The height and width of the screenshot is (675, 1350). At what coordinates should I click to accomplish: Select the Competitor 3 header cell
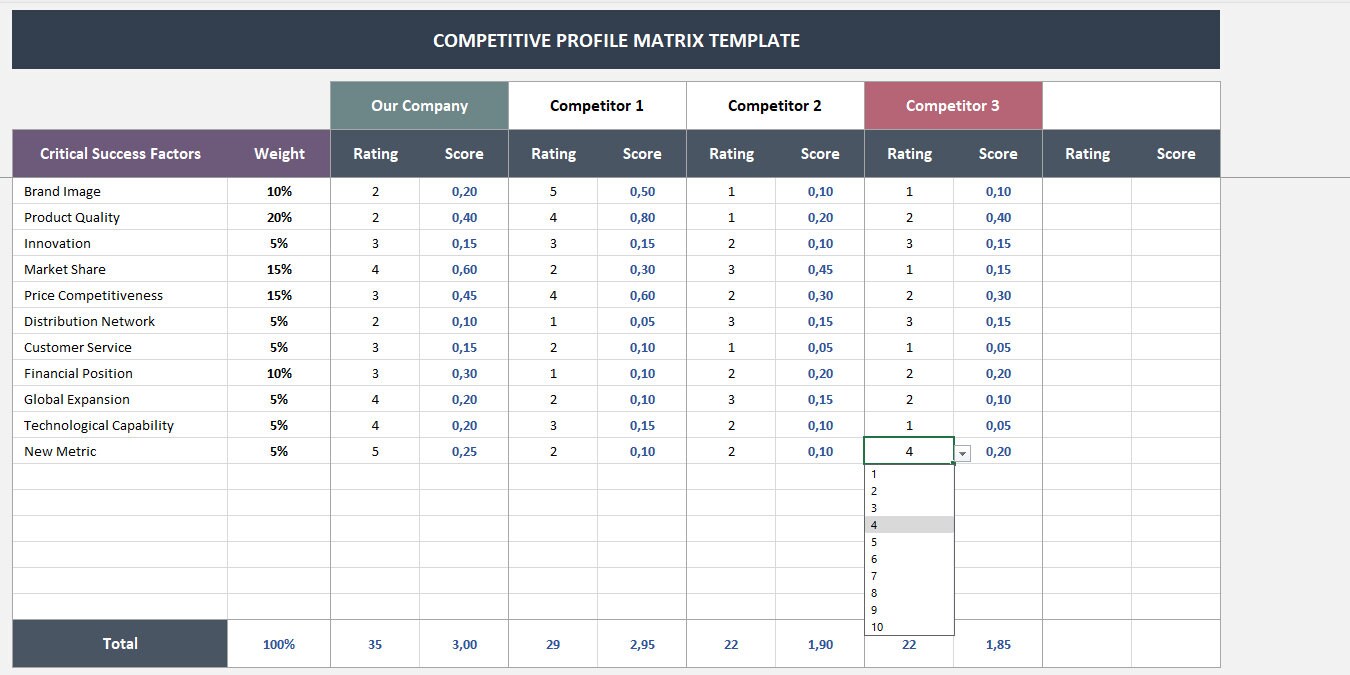[x=952, y=105]
